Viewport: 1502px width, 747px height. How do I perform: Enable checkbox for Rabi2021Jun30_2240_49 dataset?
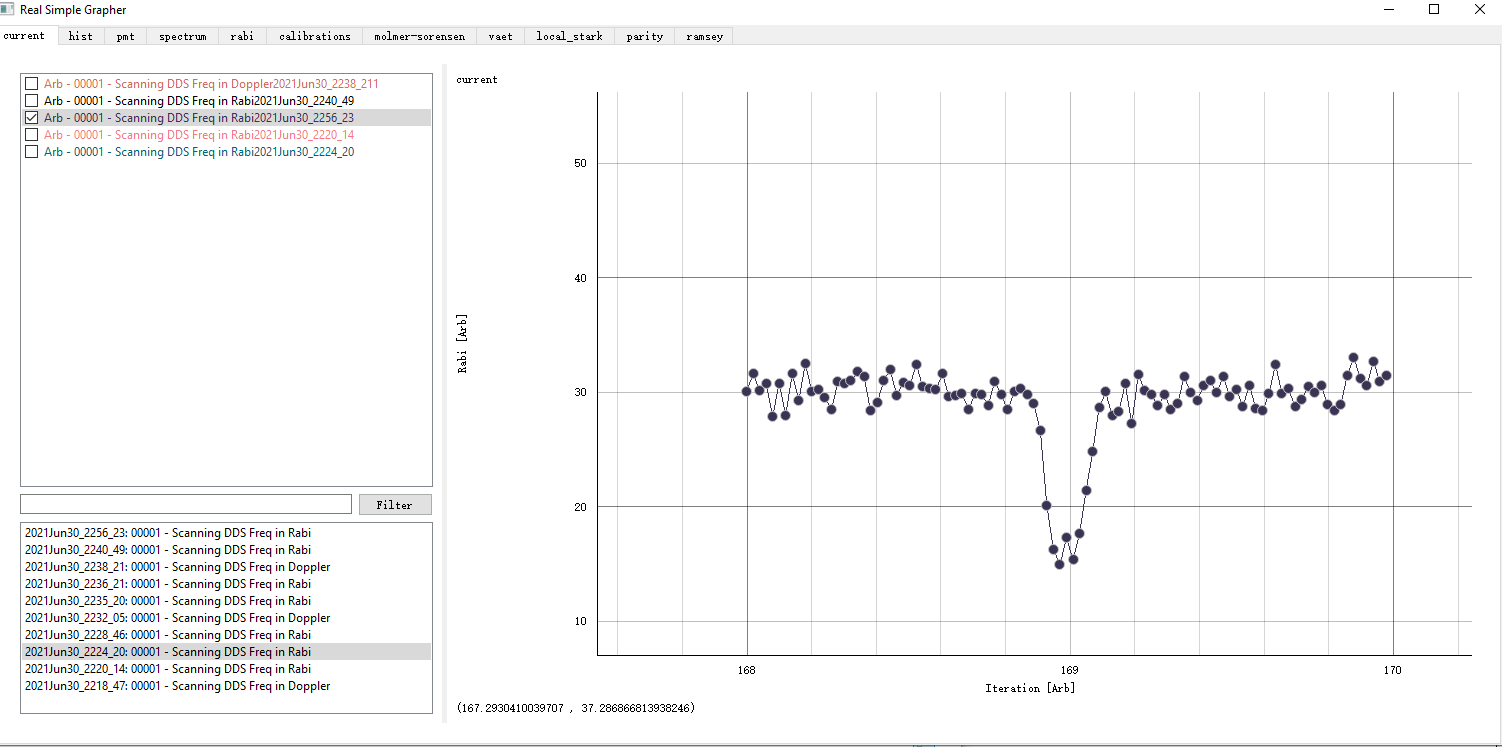(32, 101)
